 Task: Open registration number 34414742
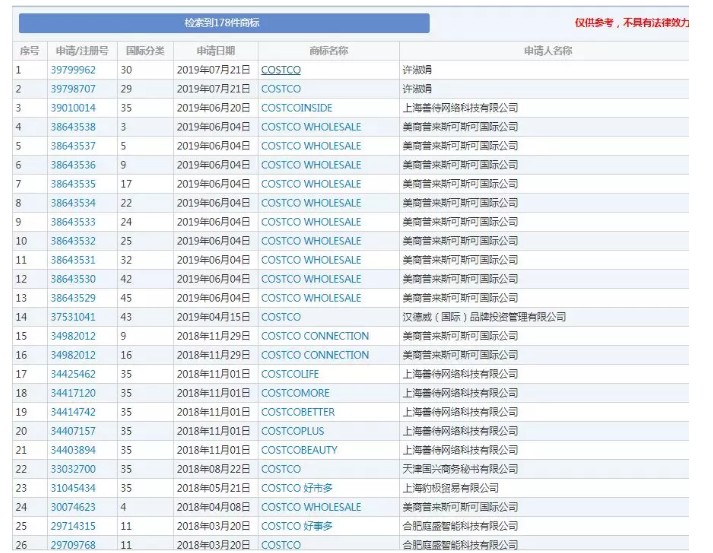(73, 412)
